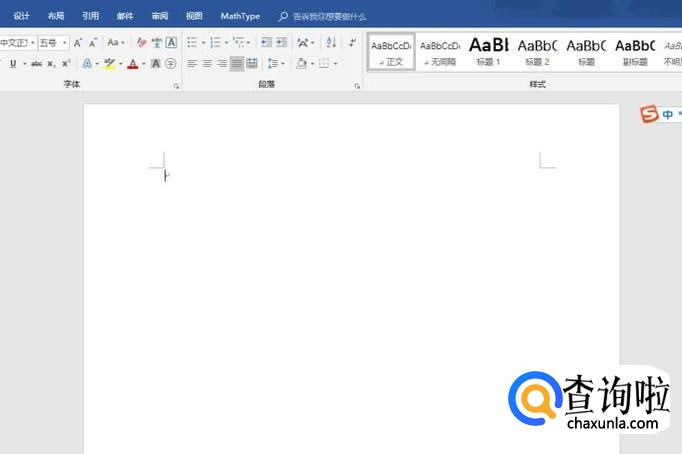The width and height of the screenshot is (682, 454).
Task: Toggle subscript formatting
Action: pos(51,64)
